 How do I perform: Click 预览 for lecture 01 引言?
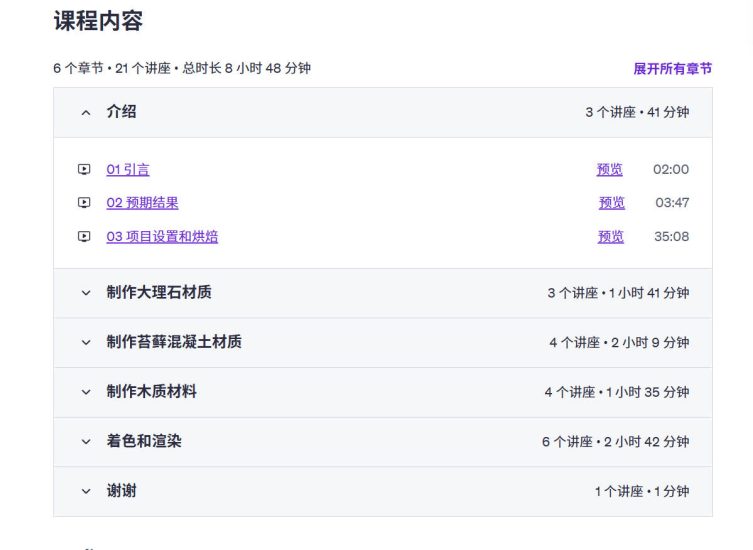(x=609, y=170)
